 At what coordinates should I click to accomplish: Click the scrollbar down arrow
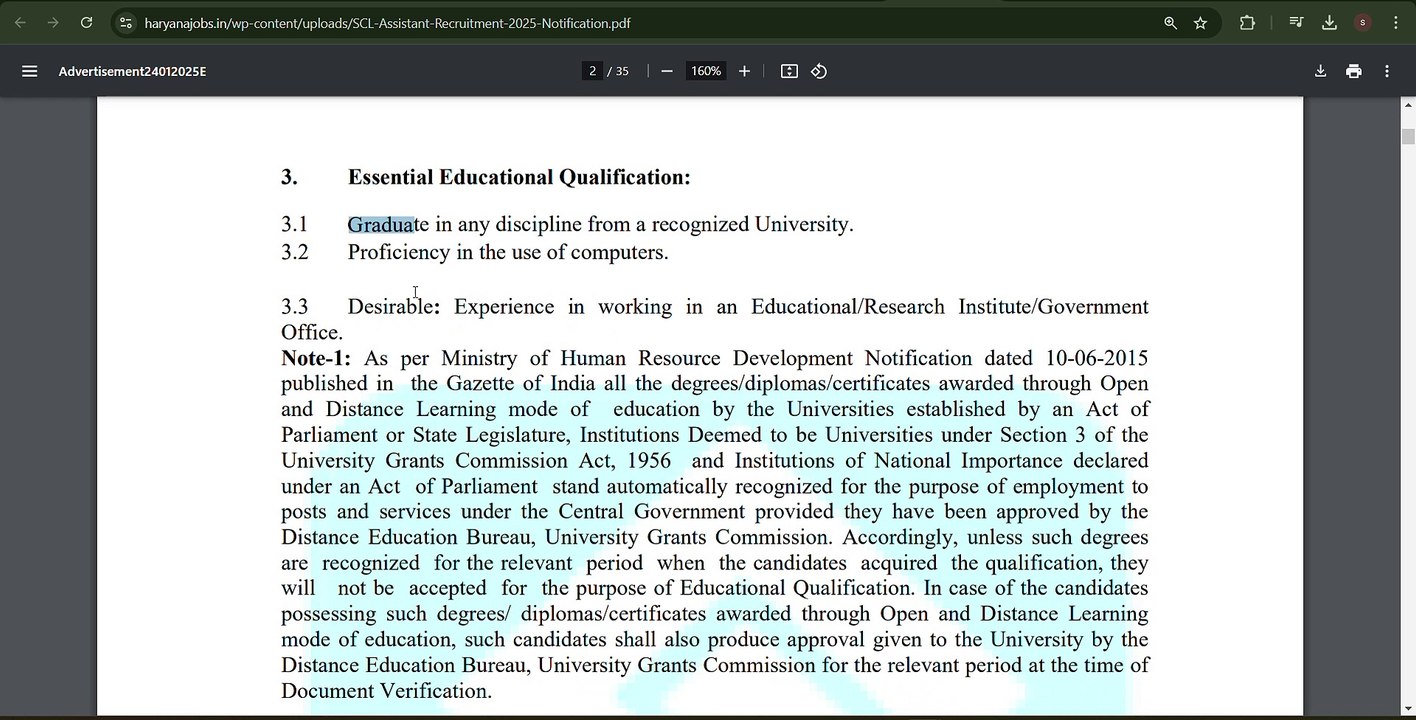click(x=1408, y=709)
